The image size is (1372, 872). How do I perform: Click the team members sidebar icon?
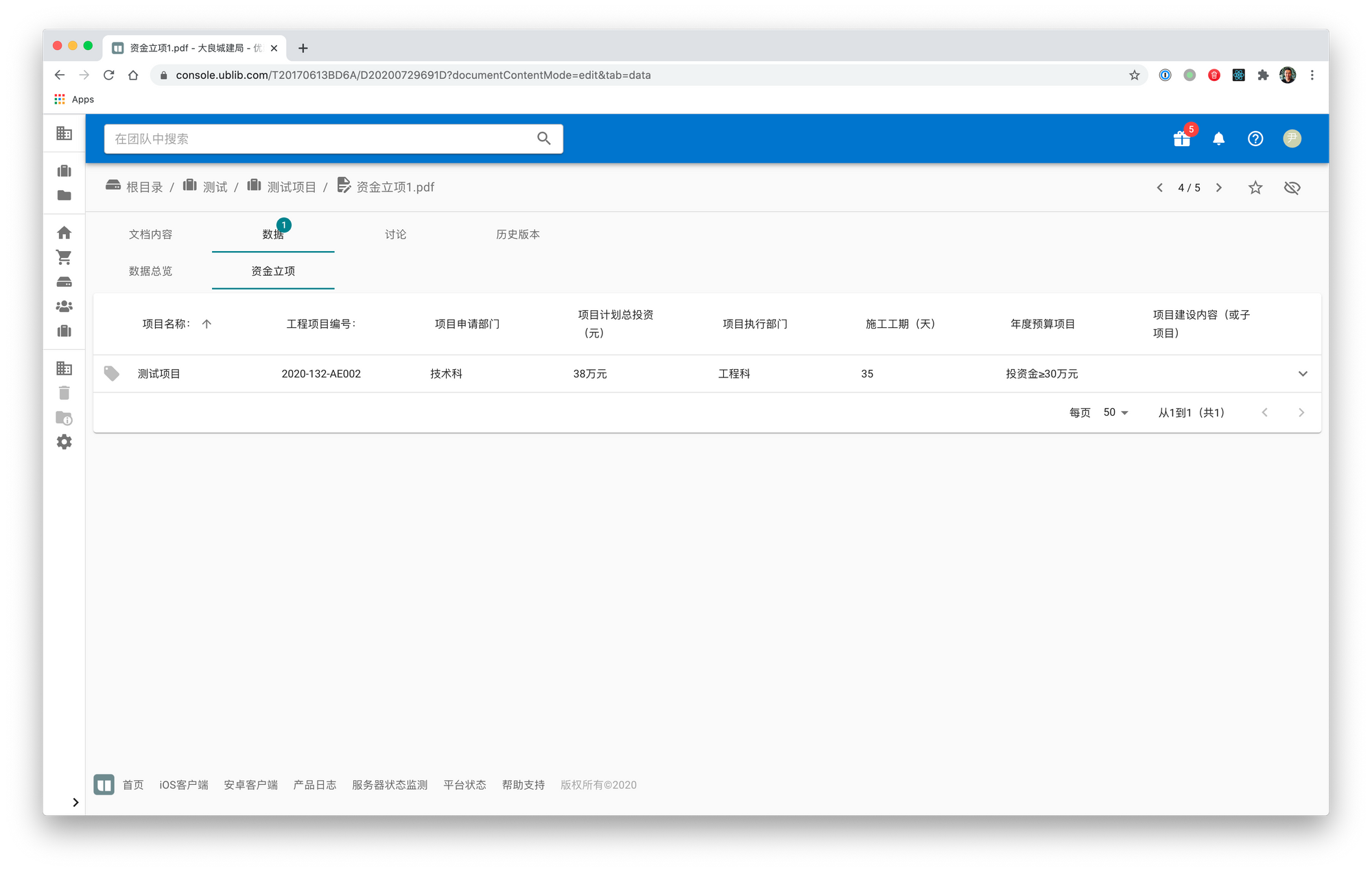[64, 306]
